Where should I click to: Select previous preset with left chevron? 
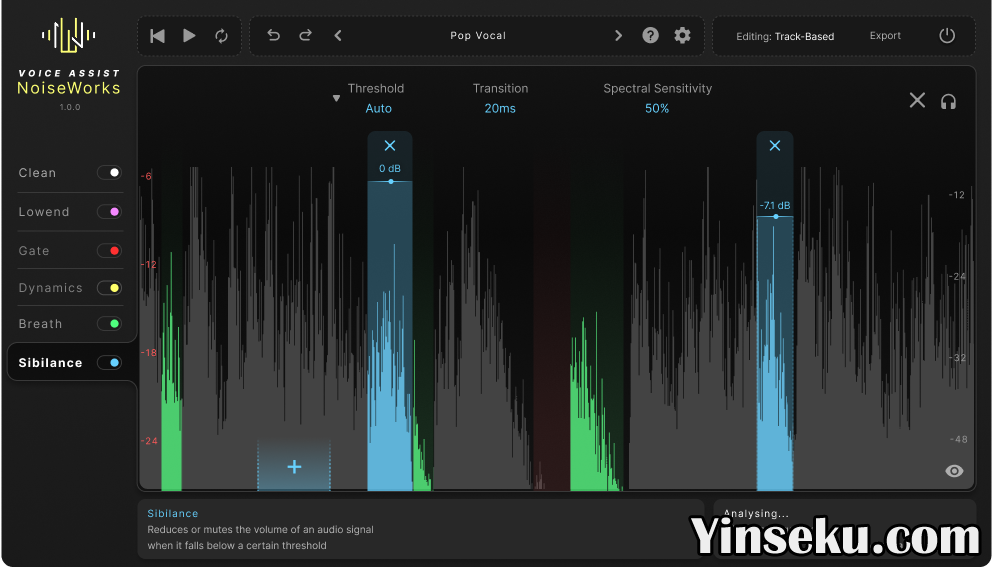[x=338, y=36]
